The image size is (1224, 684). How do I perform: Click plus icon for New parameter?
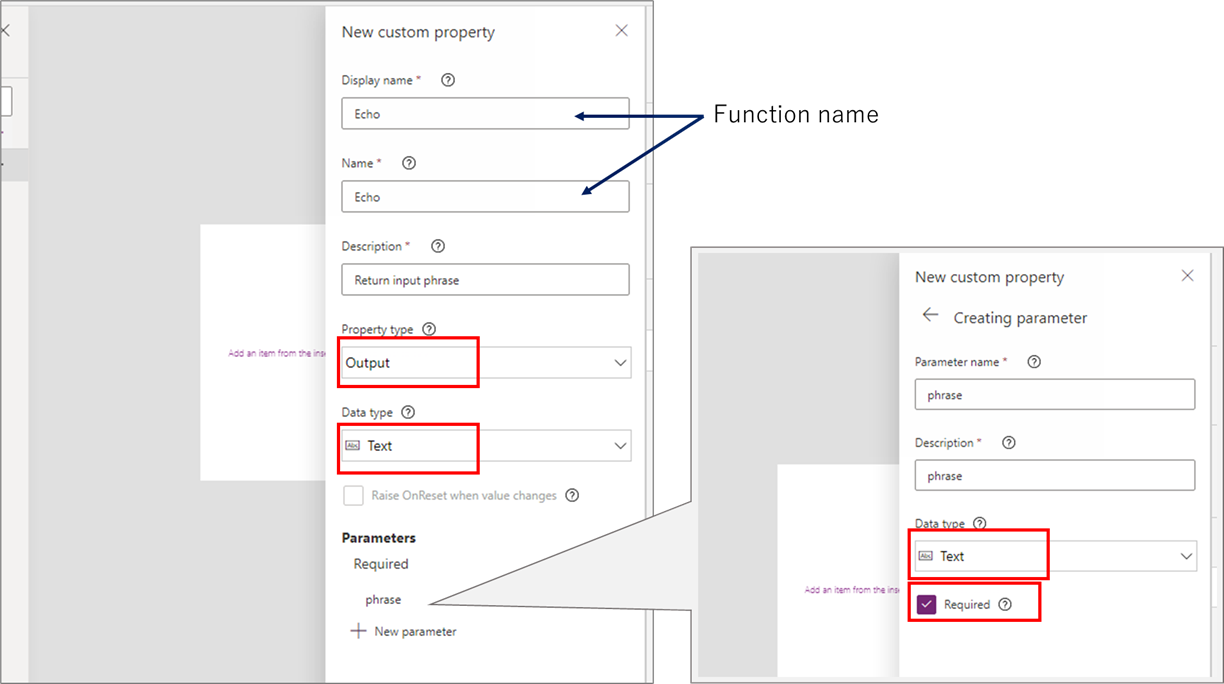coord(358,631)
